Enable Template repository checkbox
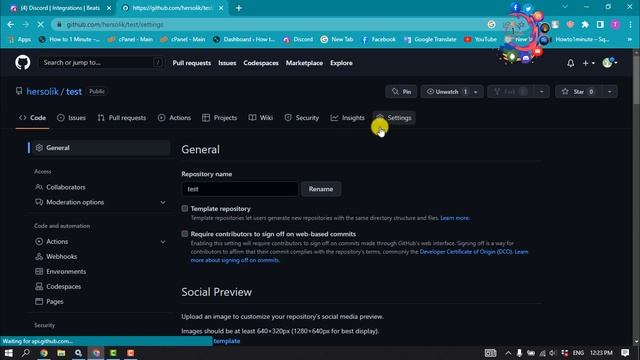The image size is (640, 360). click(x=185, y=209)
